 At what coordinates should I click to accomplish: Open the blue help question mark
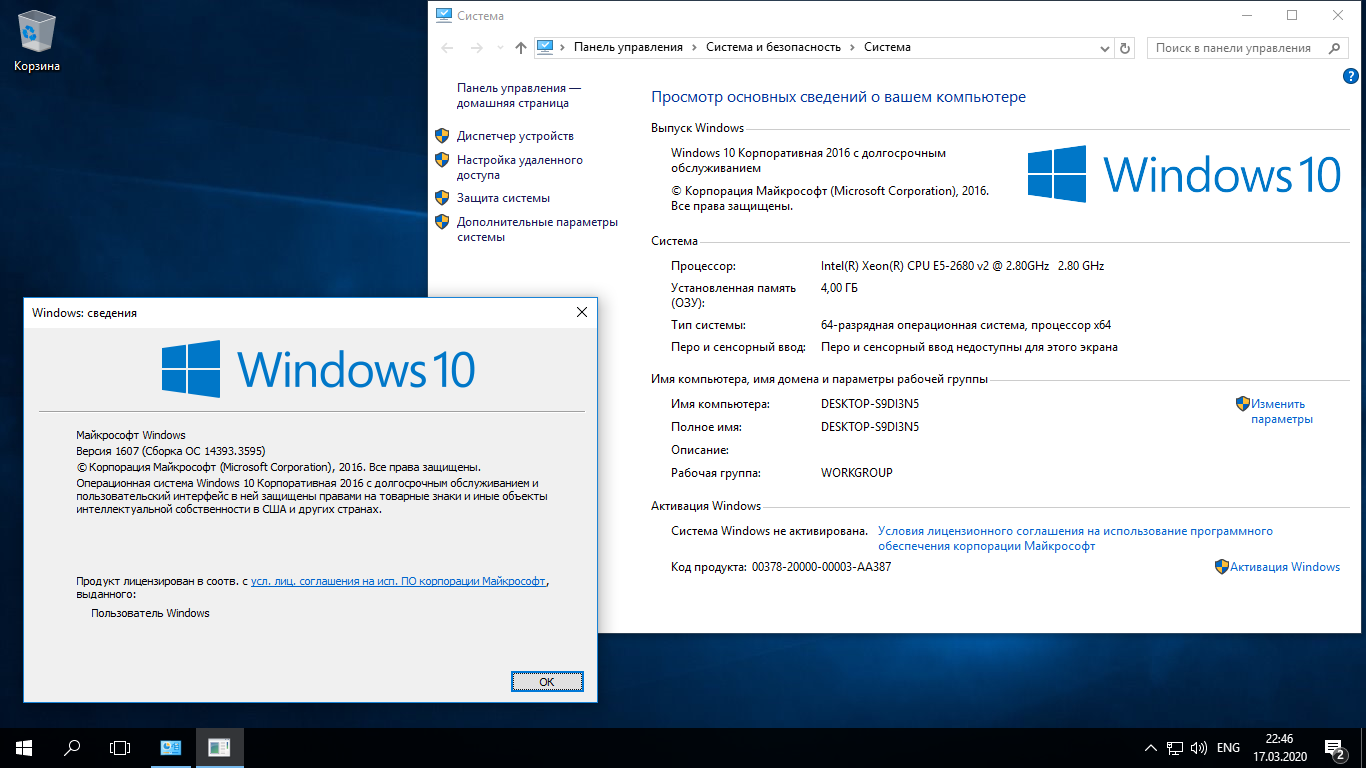click(x=1350, y=76)
